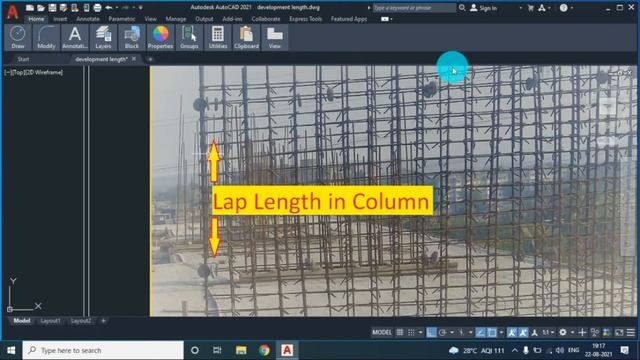Add a new layout with plus button
The width and height of the screenshot is (640, 360).
tap(103, 321)
